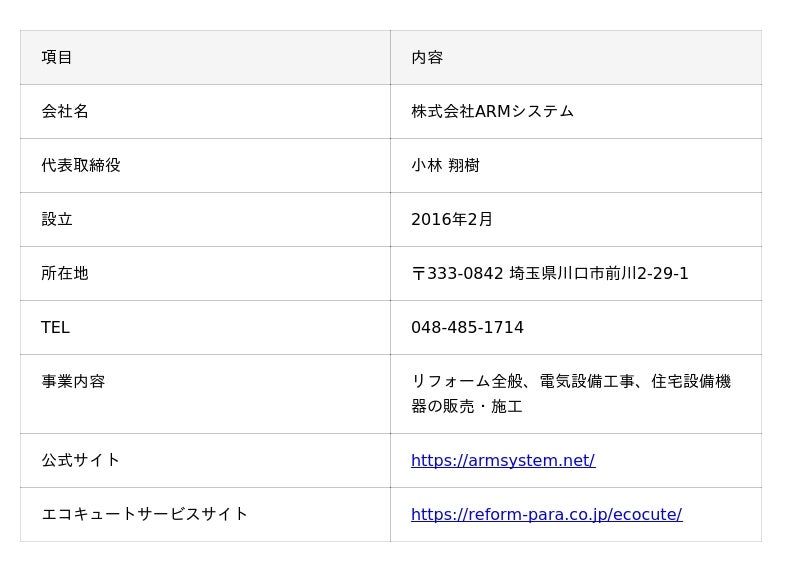
Task: Click the "器の販売・施工" text line
Action: (467, 406)
